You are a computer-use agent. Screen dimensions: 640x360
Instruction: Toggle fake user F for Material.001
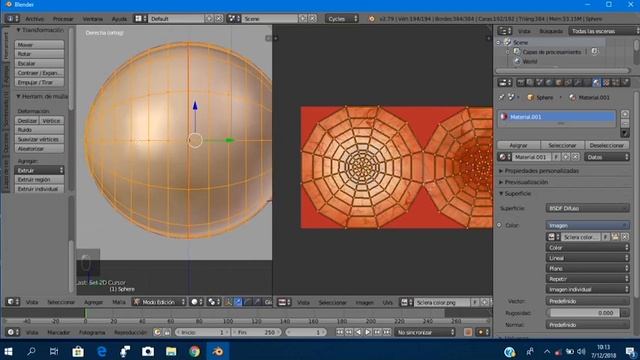(x=556, y=157)
